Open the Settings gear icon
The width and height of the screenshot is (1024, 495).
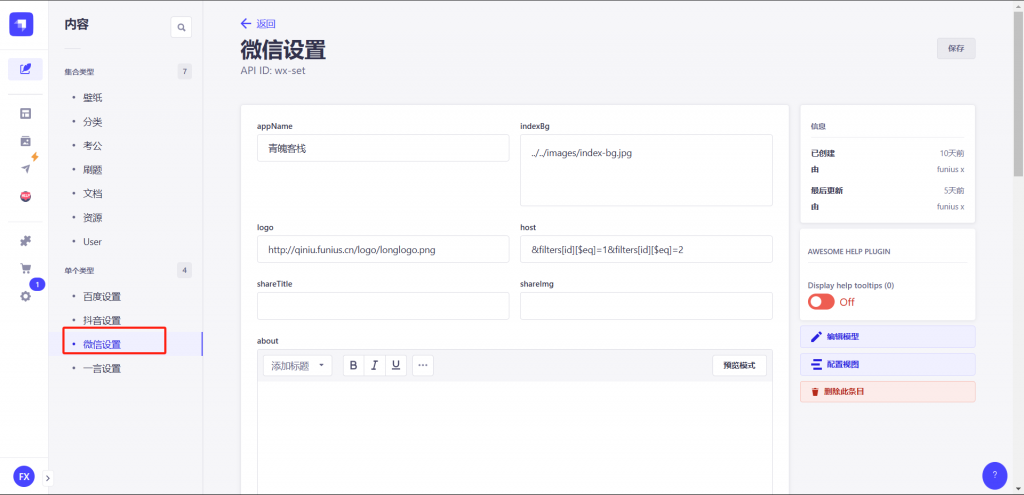click(25, 296)
